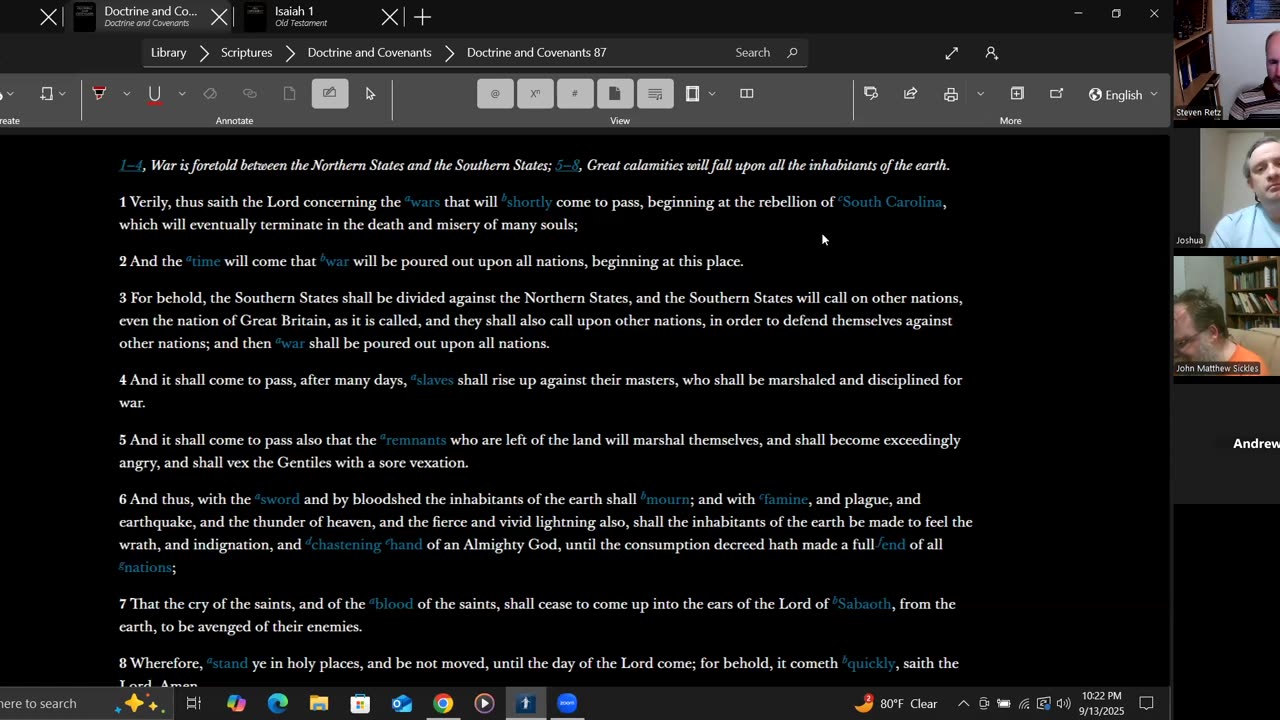This screenshot has height=720, width=1280.
Task: Select the red underline tool
Action: coord(154,94)
